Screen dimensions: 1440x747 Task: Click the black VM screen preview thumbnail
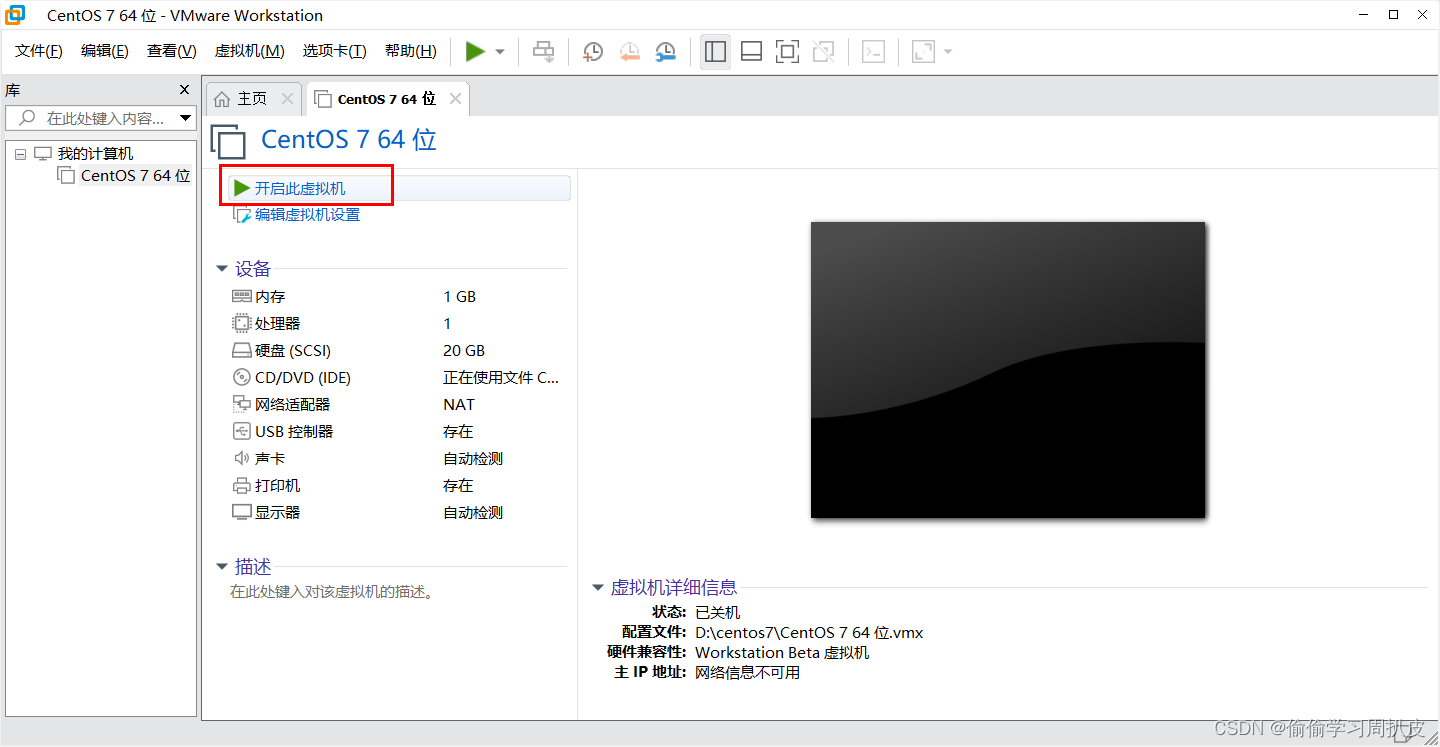pyautogui.click(x=1008, y=370)
